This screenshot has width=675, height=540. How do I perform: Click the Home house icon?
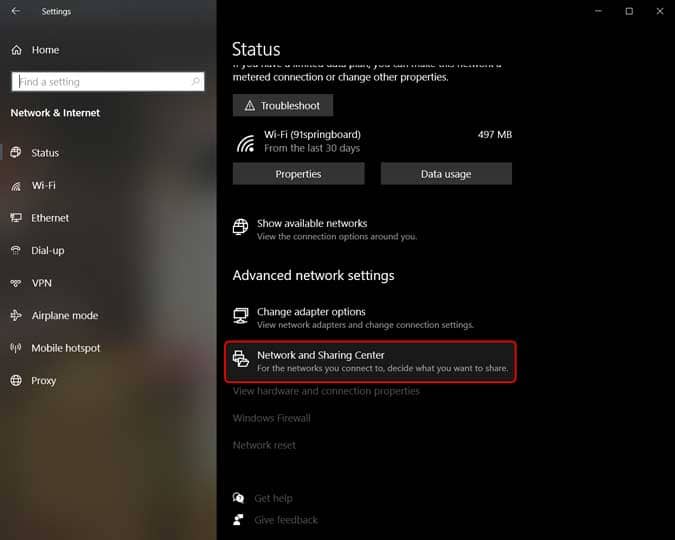click(x=16, y=50)
